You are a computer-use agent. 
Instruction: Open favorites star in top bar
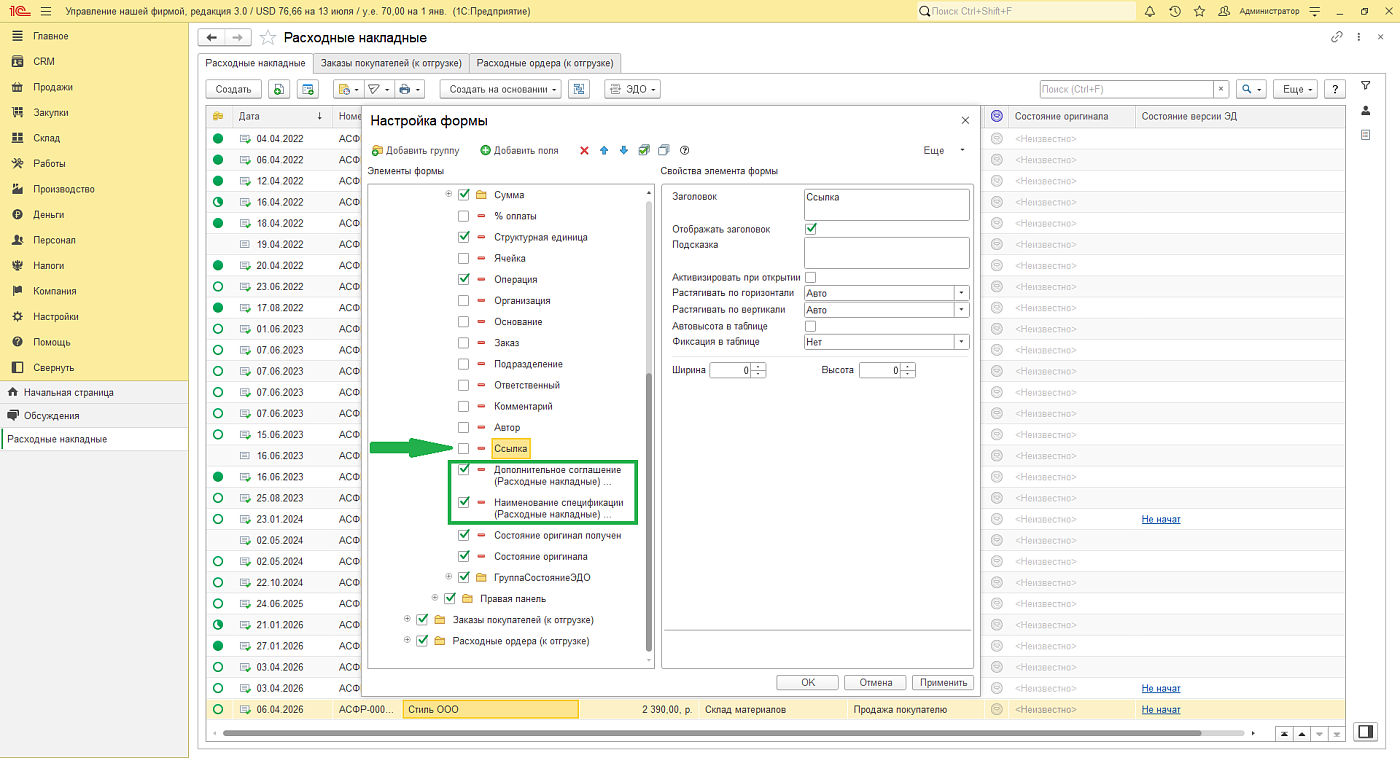(x=1198, y=11)
